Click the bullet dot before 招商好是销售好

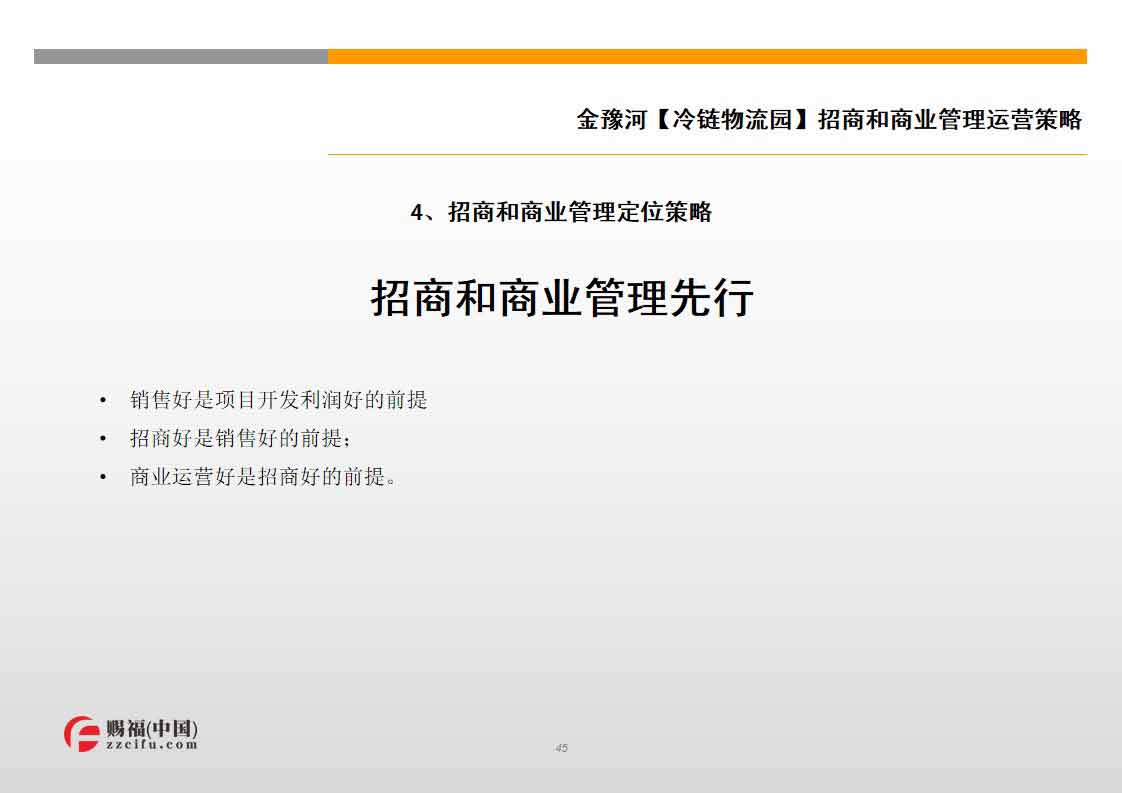click(x=103, y=439)
